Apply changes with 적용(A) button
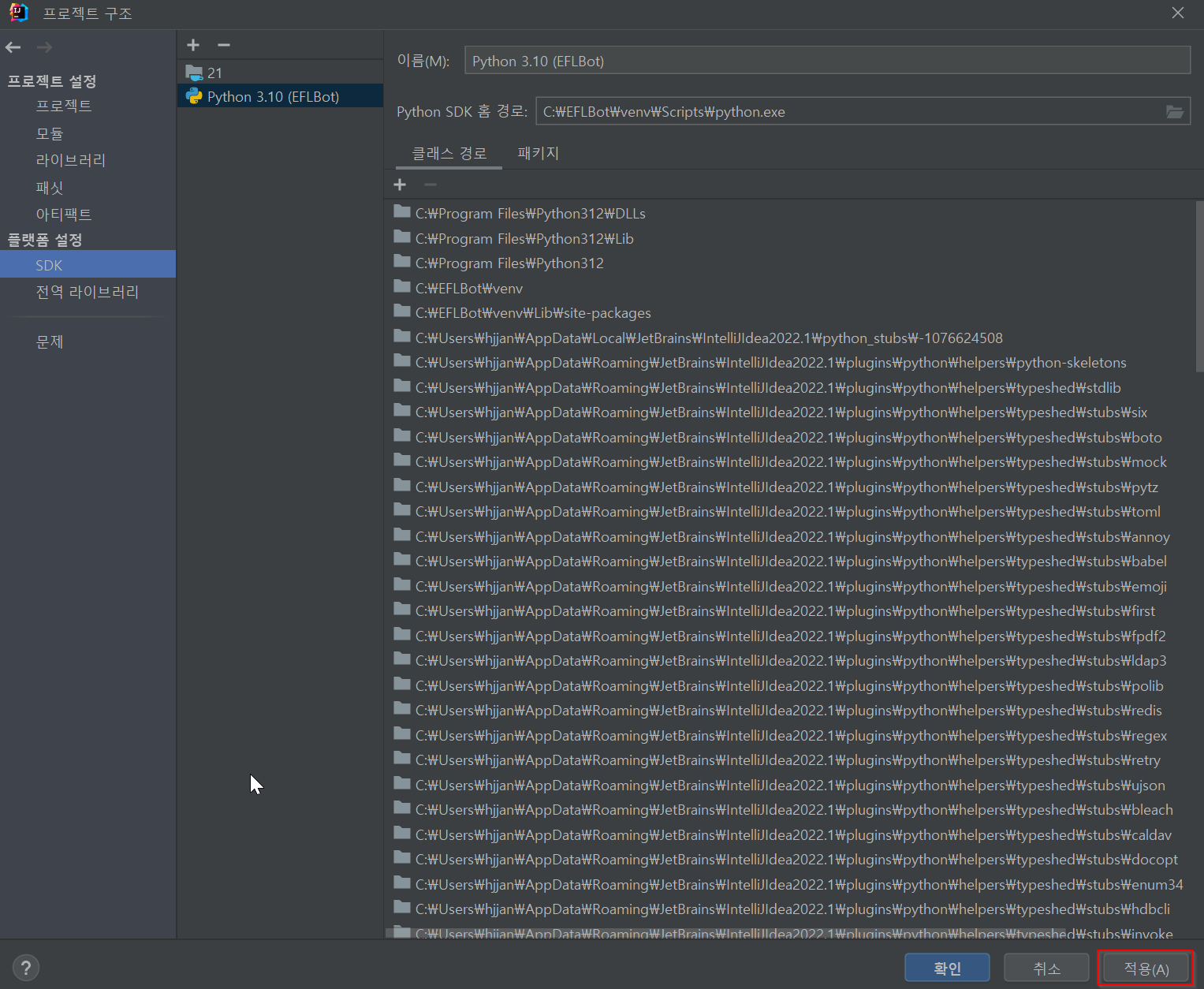Screen dimensions: 1204x989 [x=1146, y=968]
